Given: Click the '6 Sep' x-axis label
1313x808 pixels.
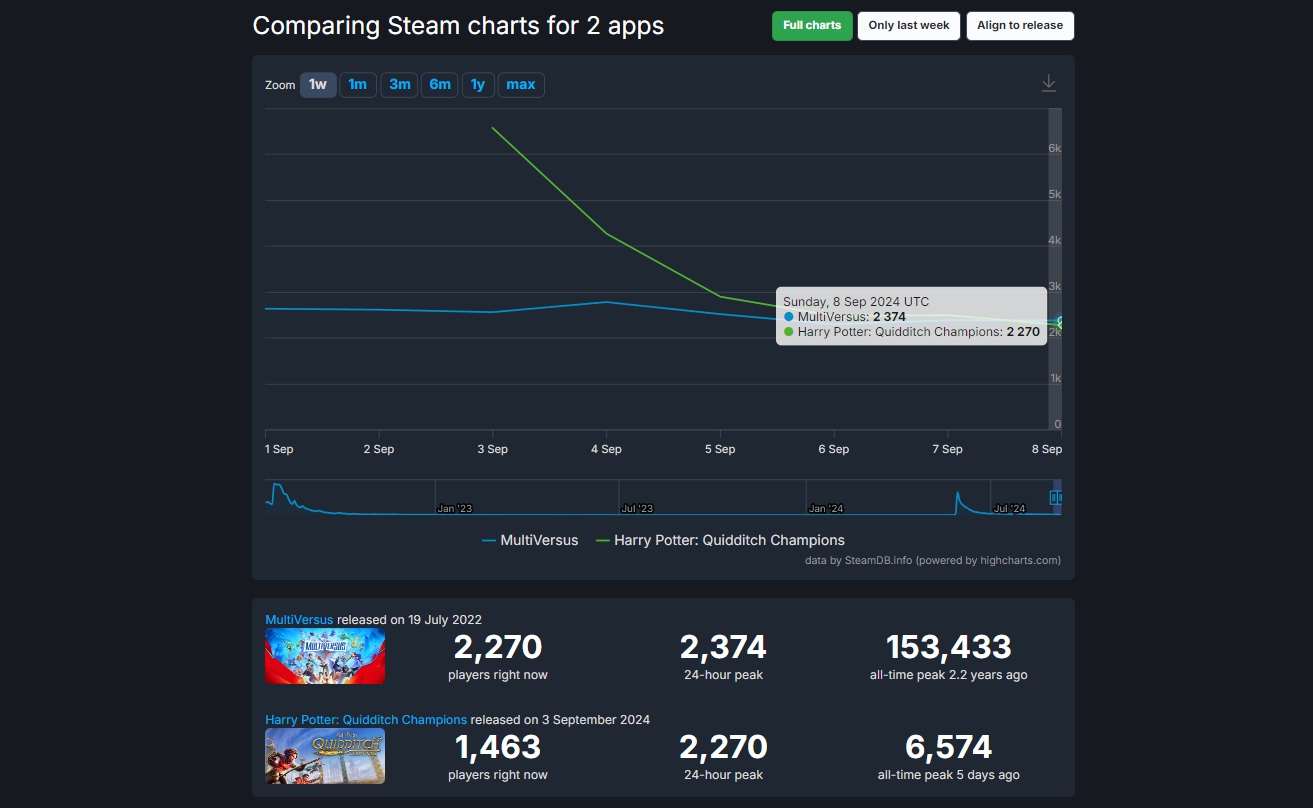Looking at the screenshot, I should (x=833, y=449).
